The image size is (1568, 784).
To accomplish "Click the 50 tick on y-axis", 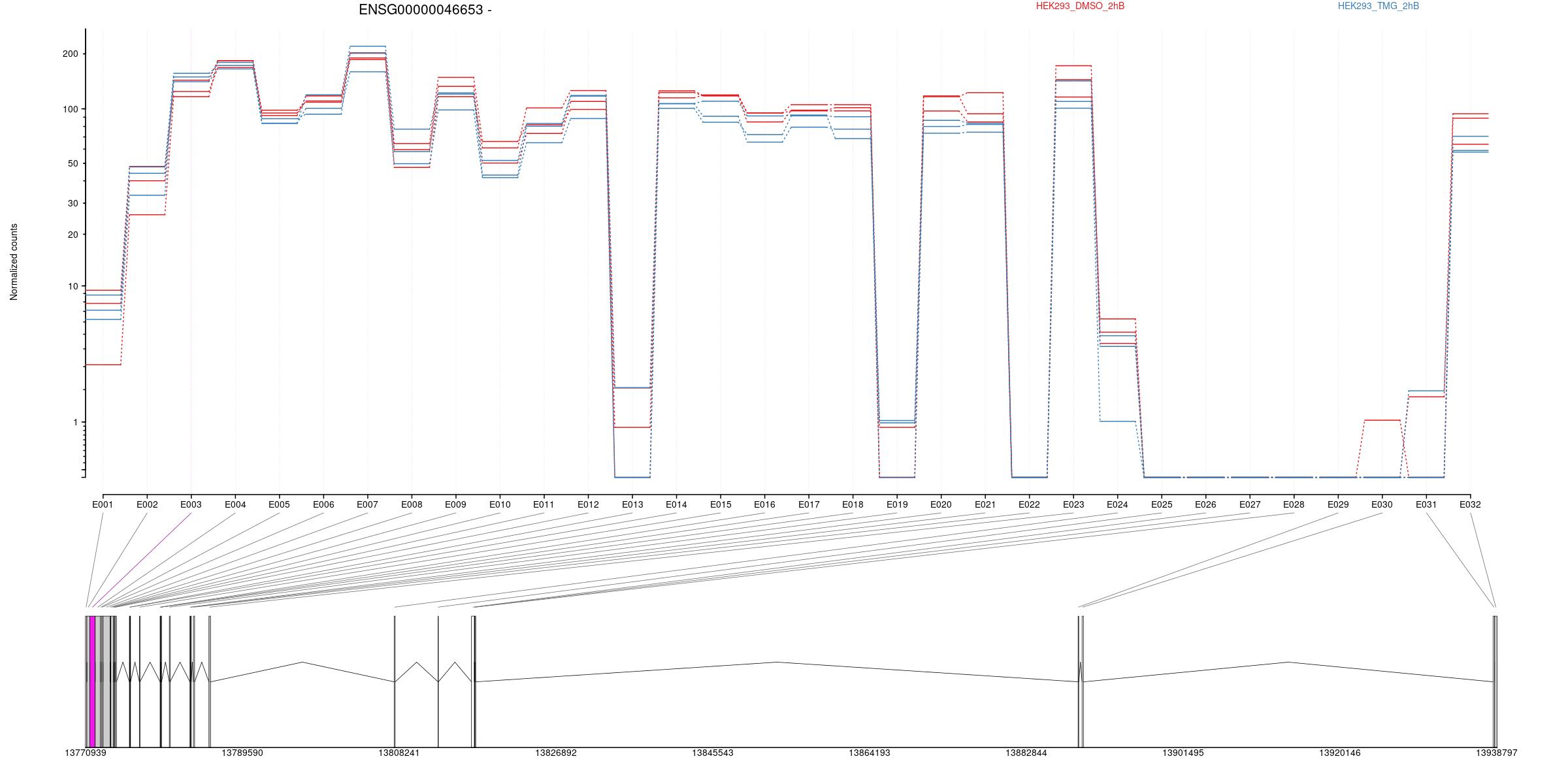I will [x=73, y=163].
